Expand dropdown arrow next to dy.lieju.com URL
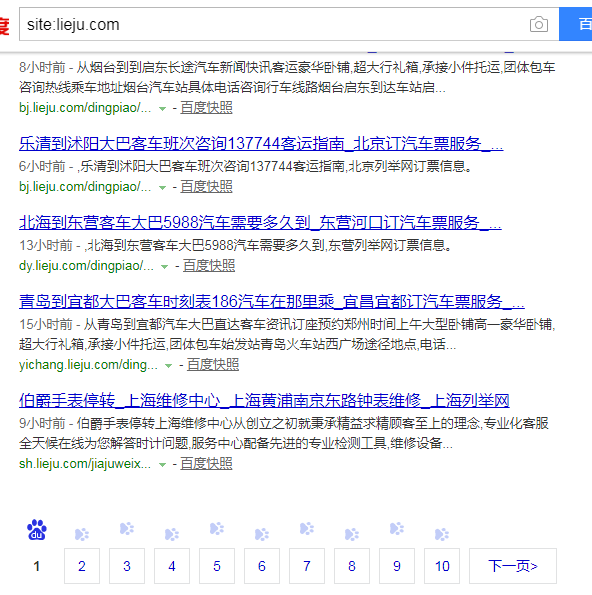Image resolution: width=592 pixels, height=595 pixels. tap(165, 267)
